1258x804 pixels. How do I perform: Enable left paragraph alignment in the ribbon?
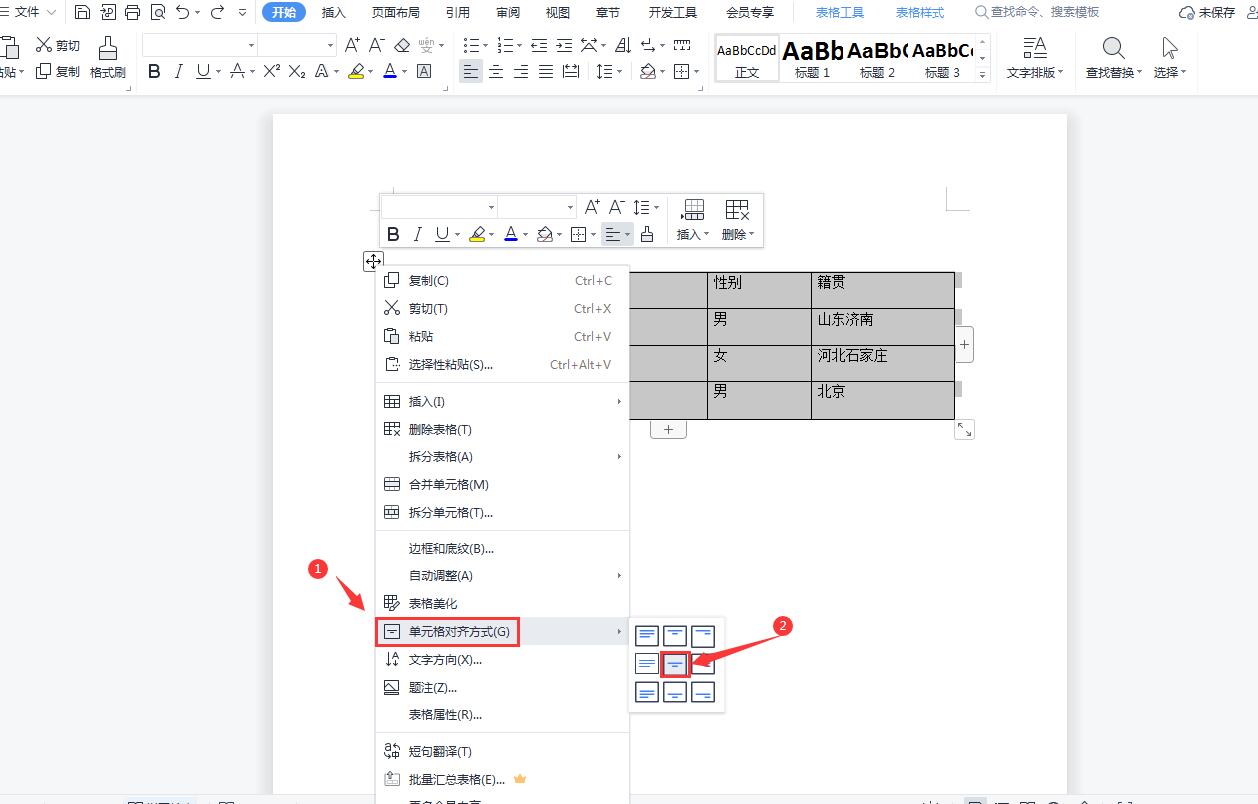pyautogui.click(x=470, y=71)
